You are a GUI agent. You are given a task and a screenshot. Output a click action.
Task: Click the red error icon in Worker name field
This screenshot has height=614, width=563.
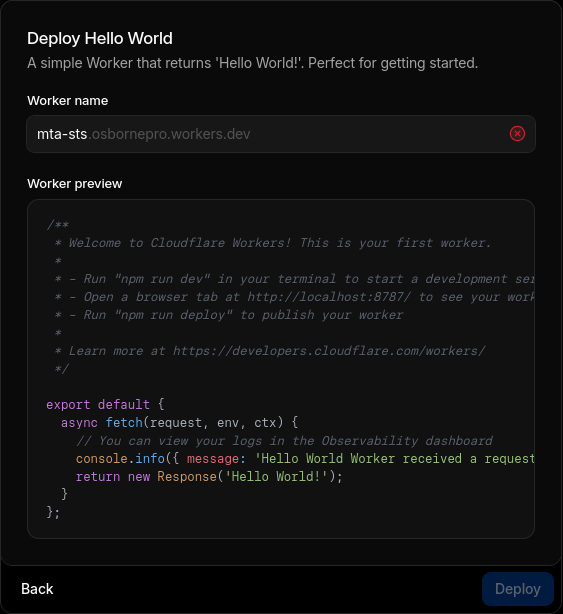[x=517, y=134]
